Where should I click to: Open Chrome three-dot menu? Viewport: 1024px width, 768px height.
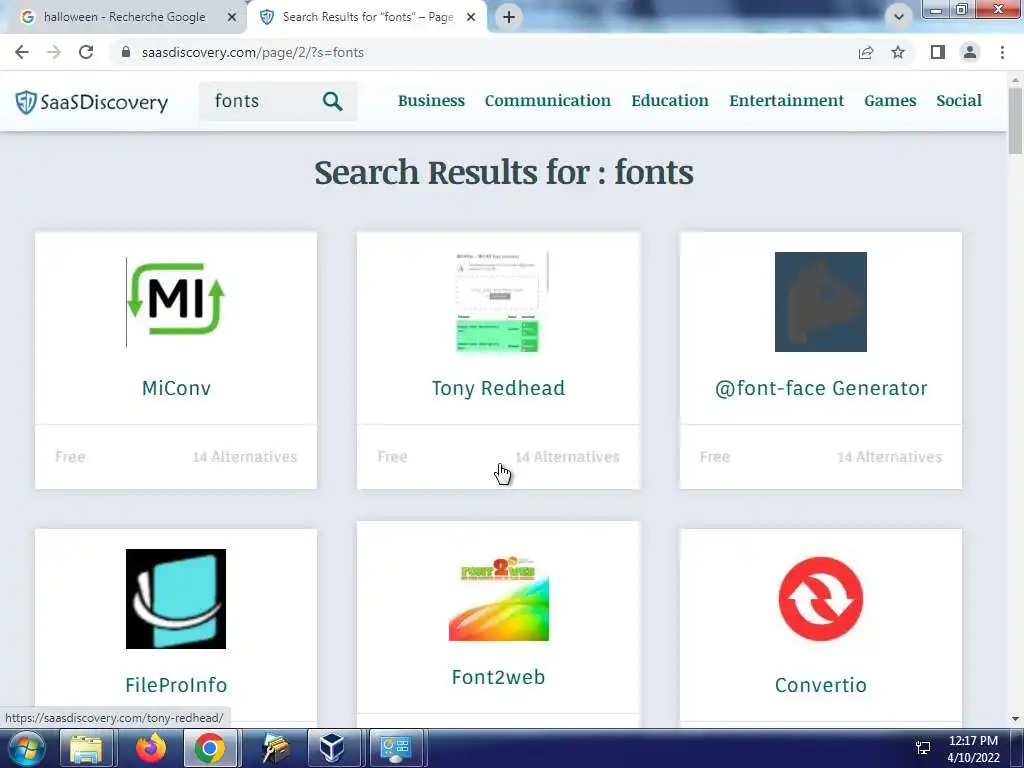coord(1002,52)
